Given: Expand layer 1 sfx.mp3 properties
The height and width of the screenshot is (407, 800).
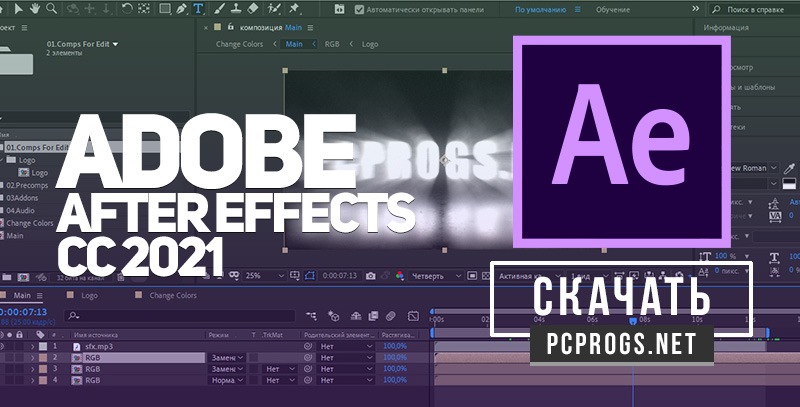Looking at the screenshot, I should (33, 346).
